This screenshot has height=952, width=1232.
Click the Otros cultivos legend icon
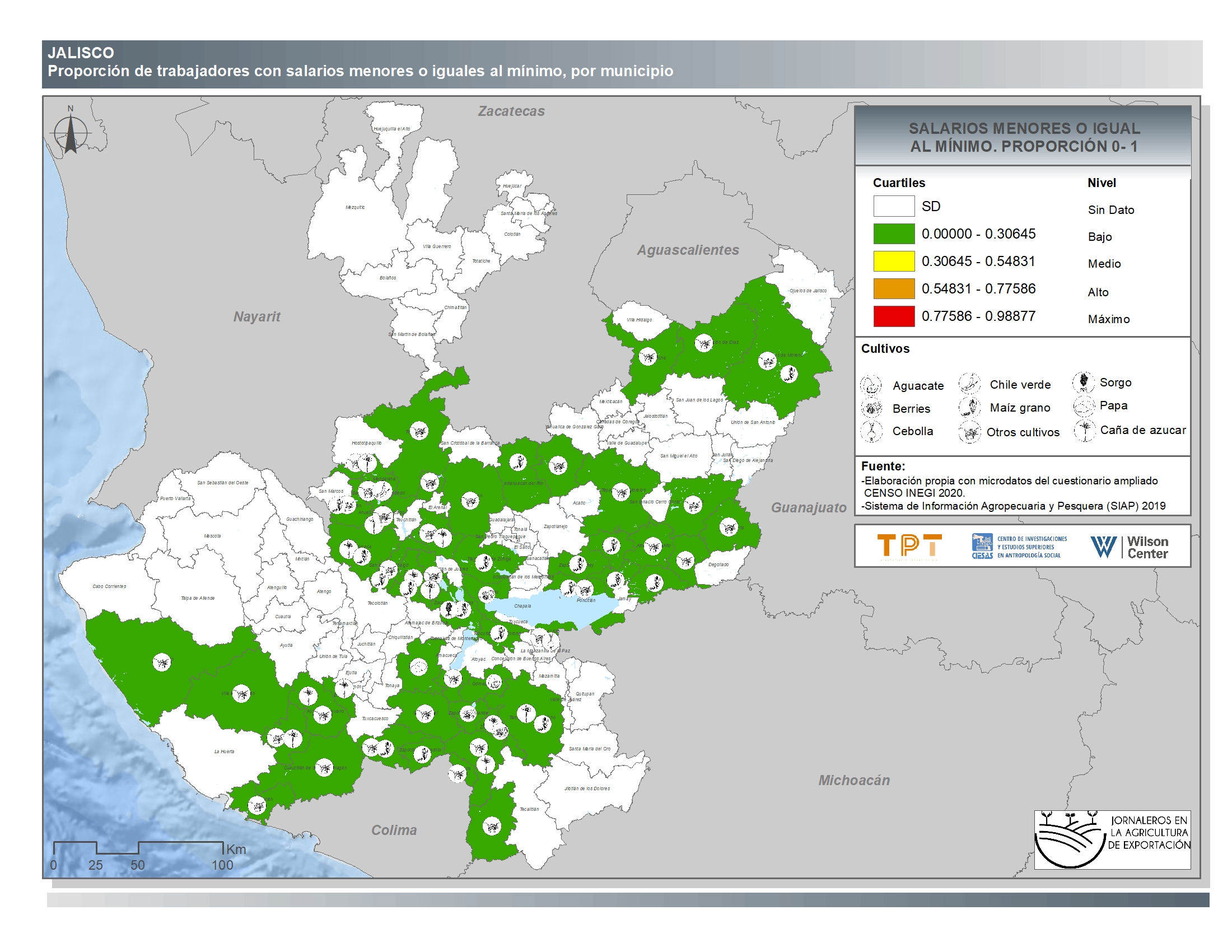pos(970,432)
